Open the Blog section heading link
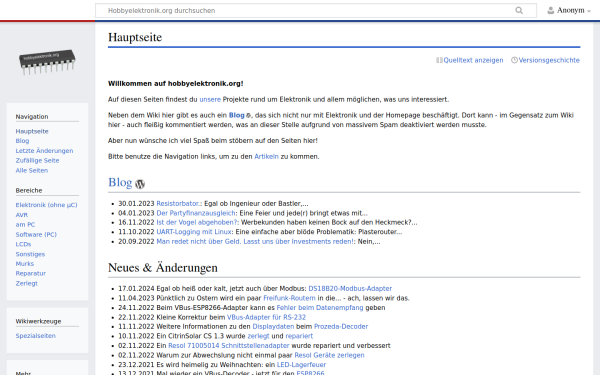 [120, 183]
